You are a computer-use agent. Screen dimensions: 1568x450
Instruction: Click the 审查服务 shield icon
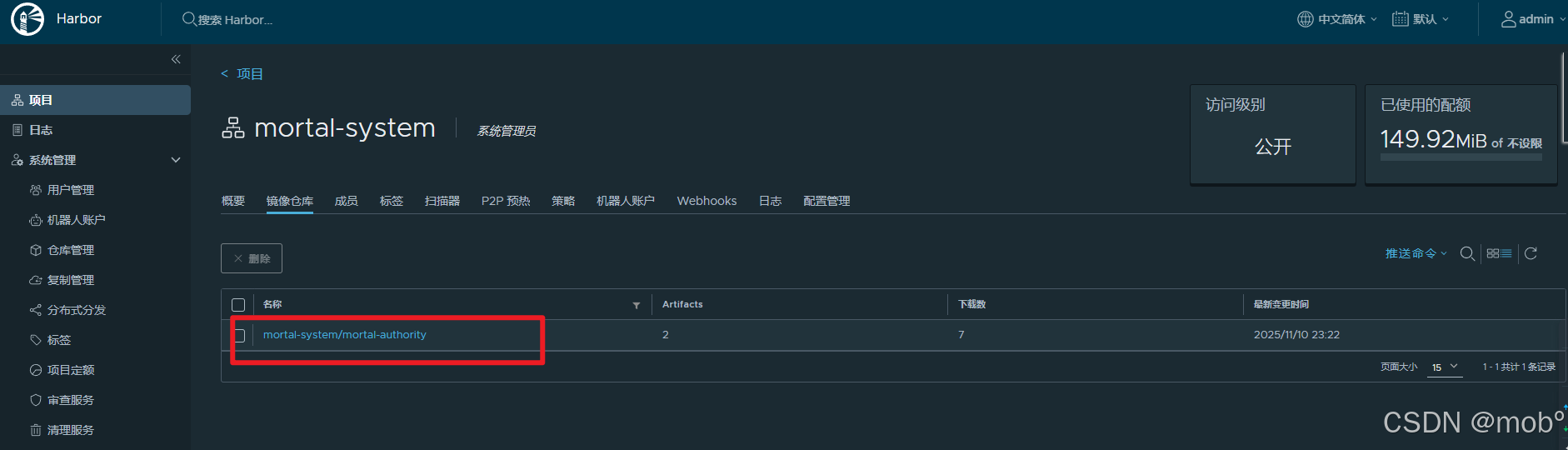coord(36,400)
